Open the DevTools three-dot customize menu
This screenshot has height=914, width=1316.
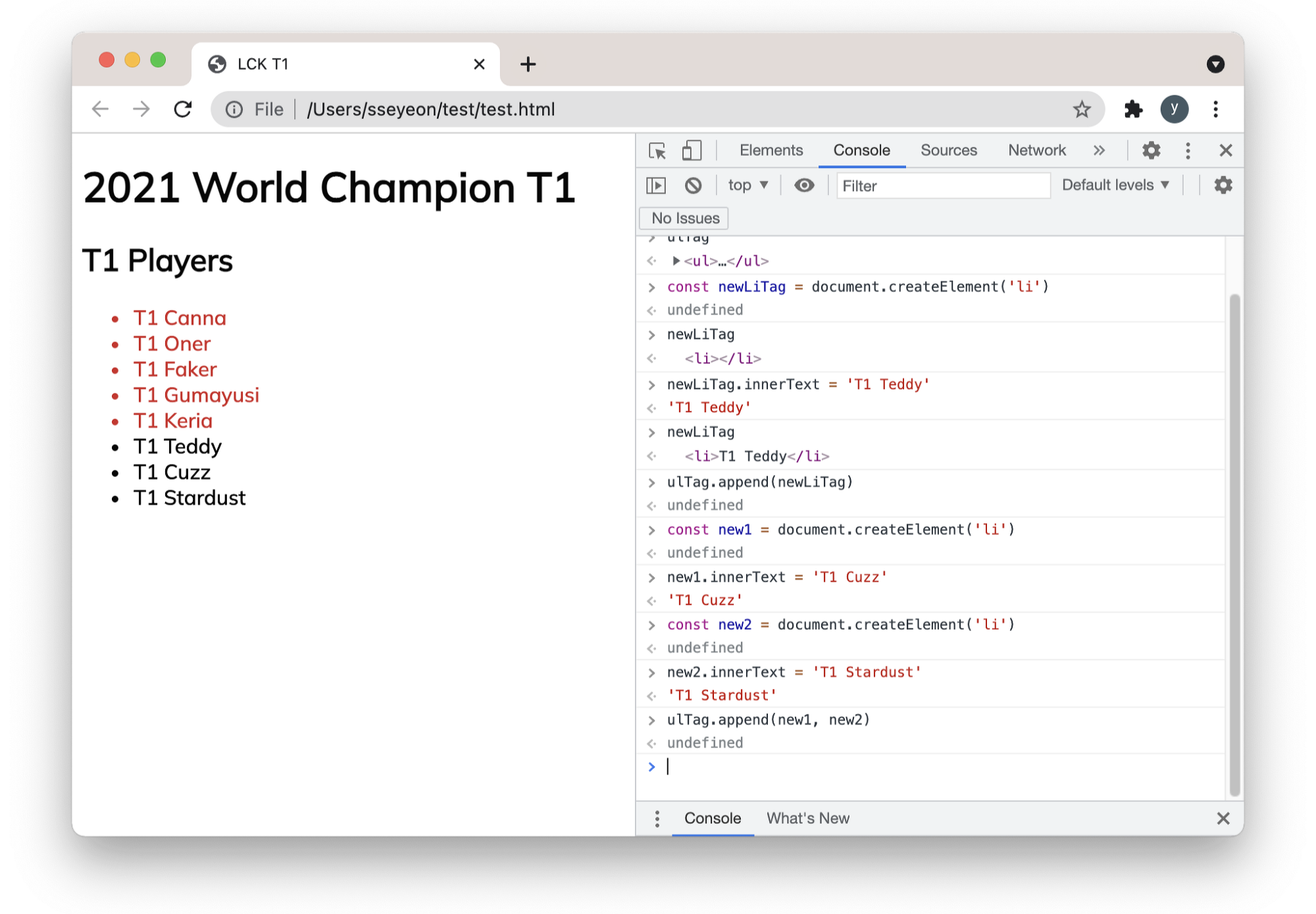point(1188,151)
